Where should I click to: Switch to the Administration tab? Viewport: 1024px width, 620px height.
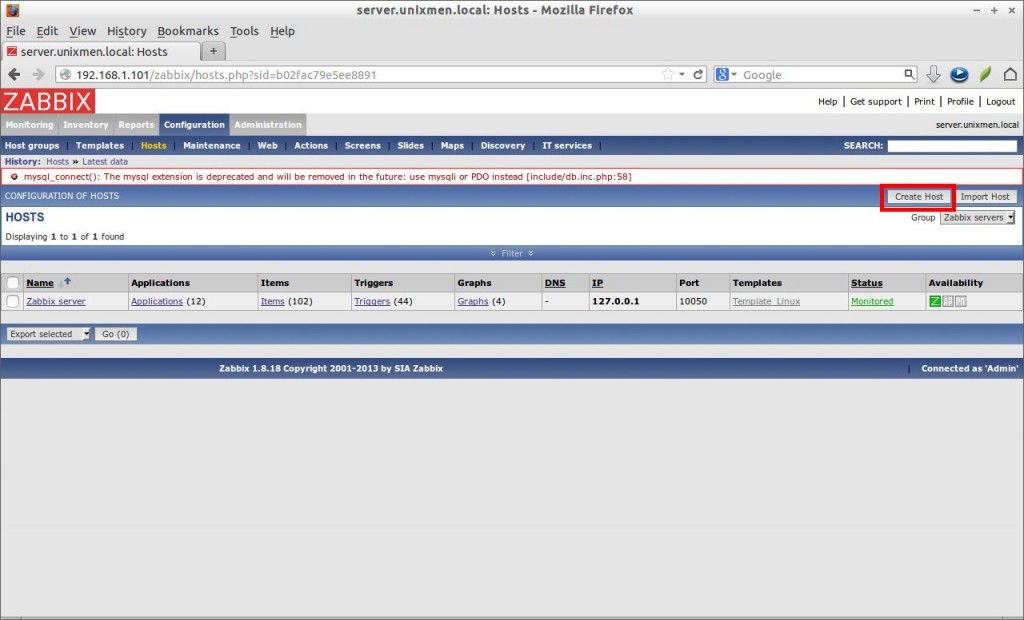pos(268,125)
